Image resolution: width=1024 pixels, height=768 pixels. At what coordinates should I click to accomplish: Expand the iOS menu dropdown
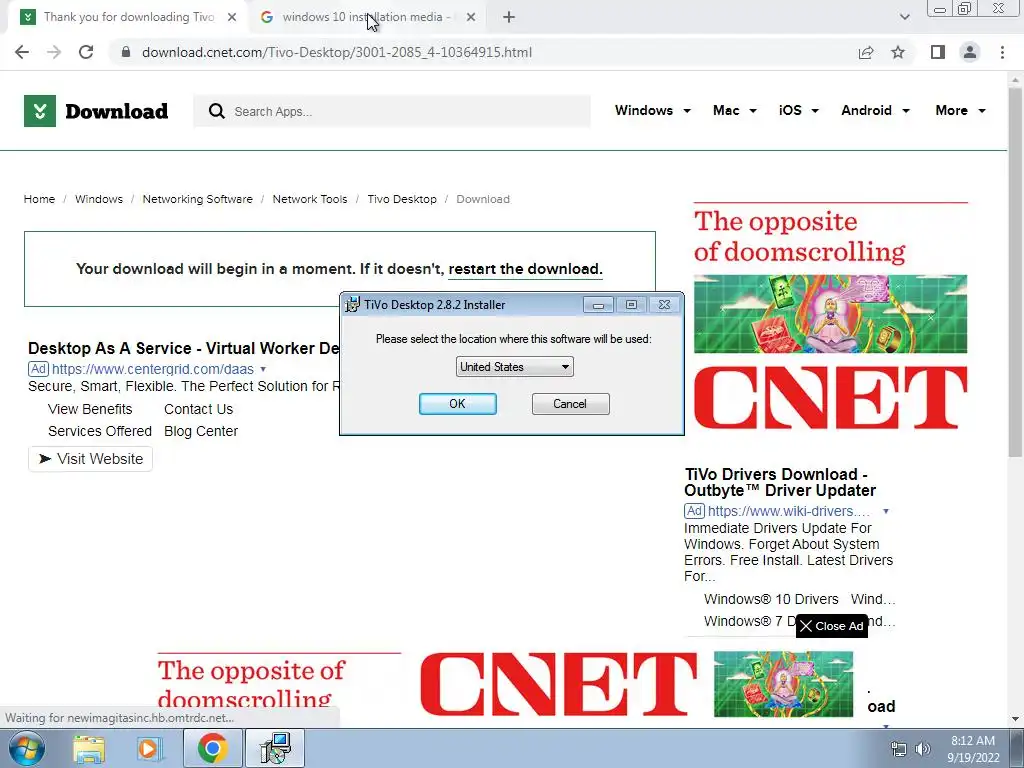point(798,110)
